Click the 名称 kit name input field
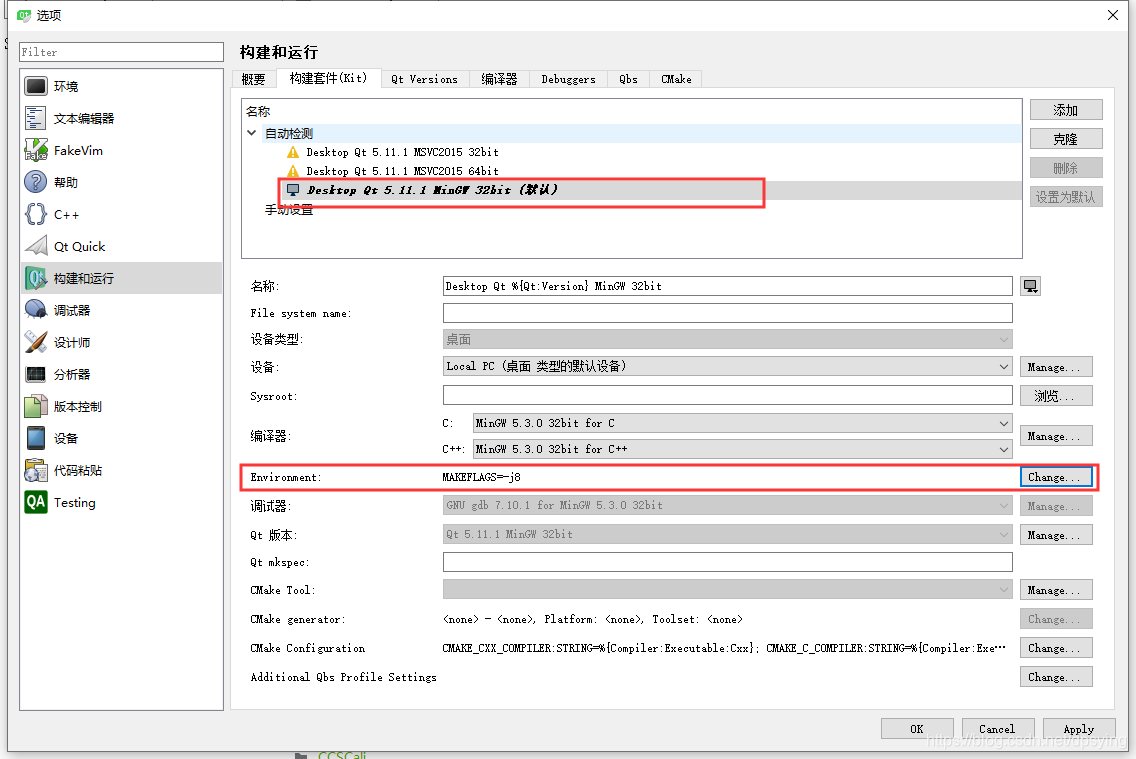The height and width of the screenshot is (759, 1136). (727, 286)
